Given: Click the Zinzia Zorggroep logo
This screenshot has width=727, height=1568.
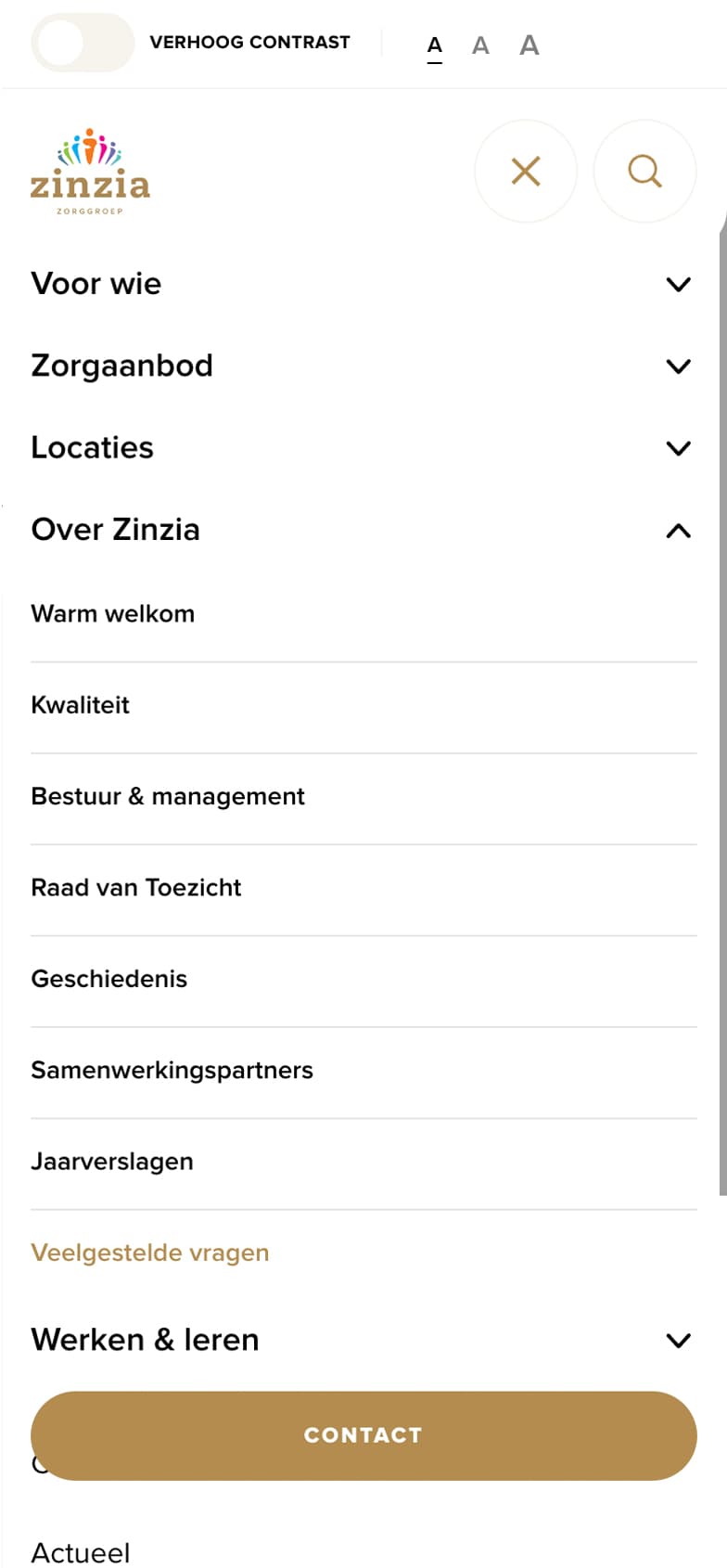Looking at the screenshot, I should pos(90,172).
